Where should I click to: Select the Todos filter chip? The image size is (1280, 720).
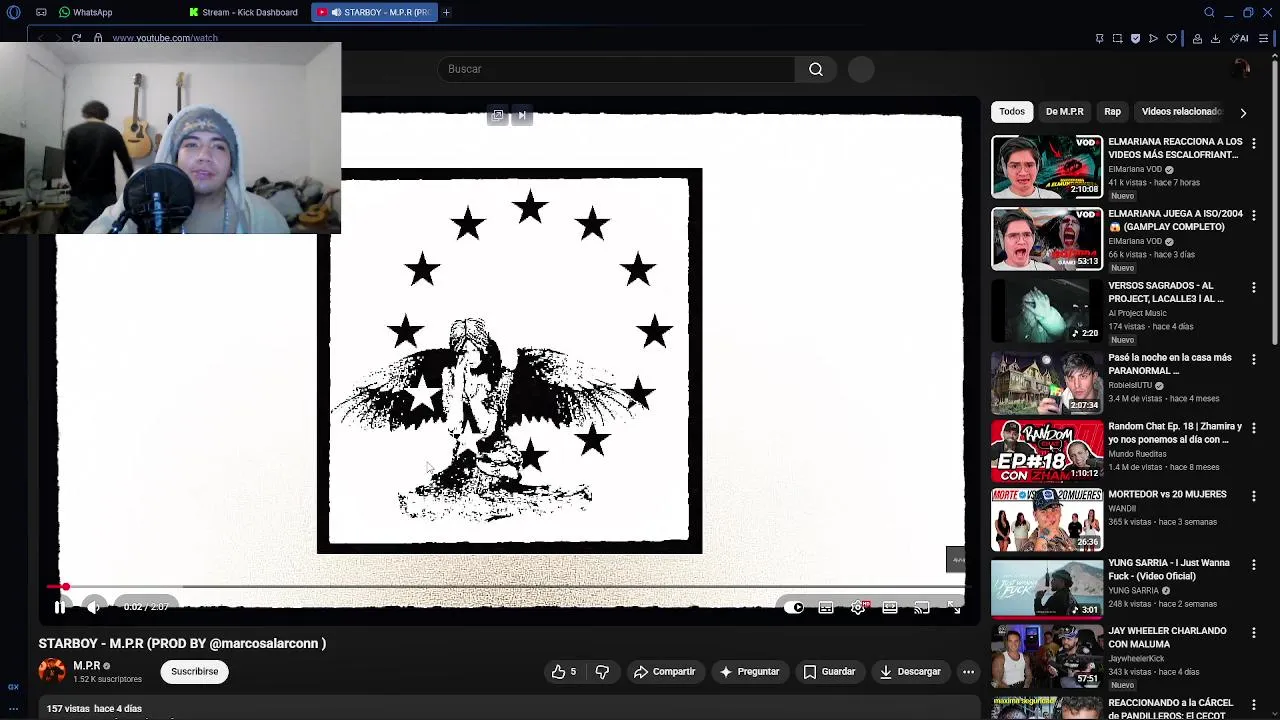1012,112
